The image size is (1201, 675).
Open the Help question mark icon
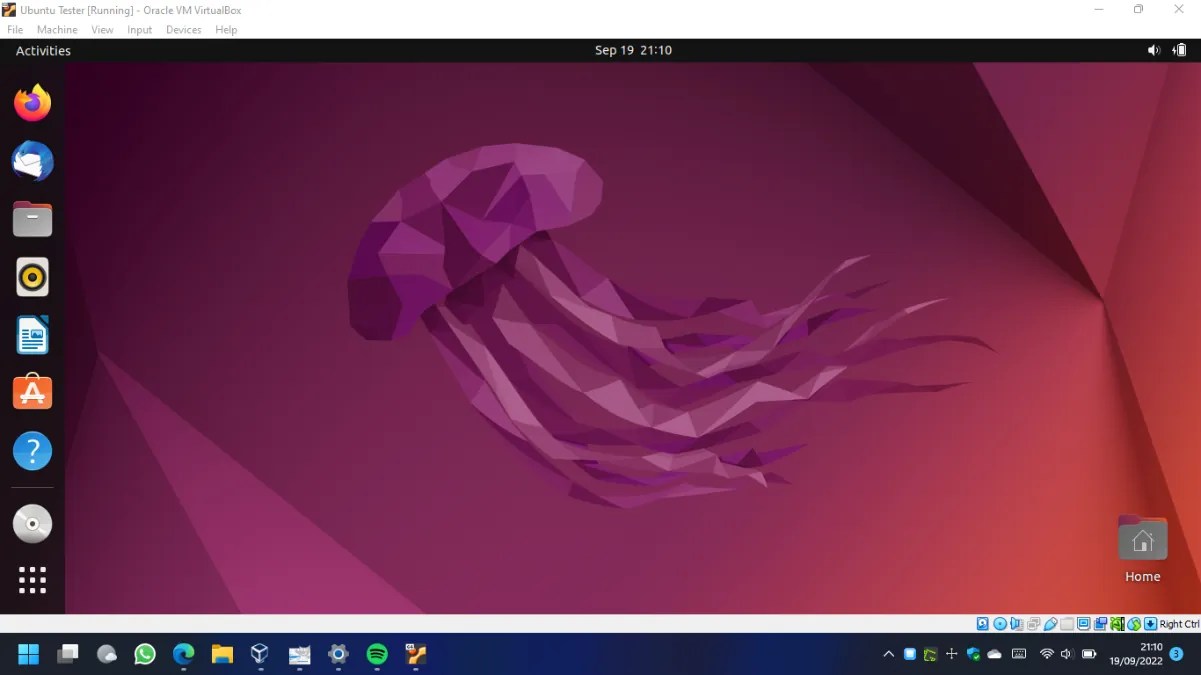[32, 451]
